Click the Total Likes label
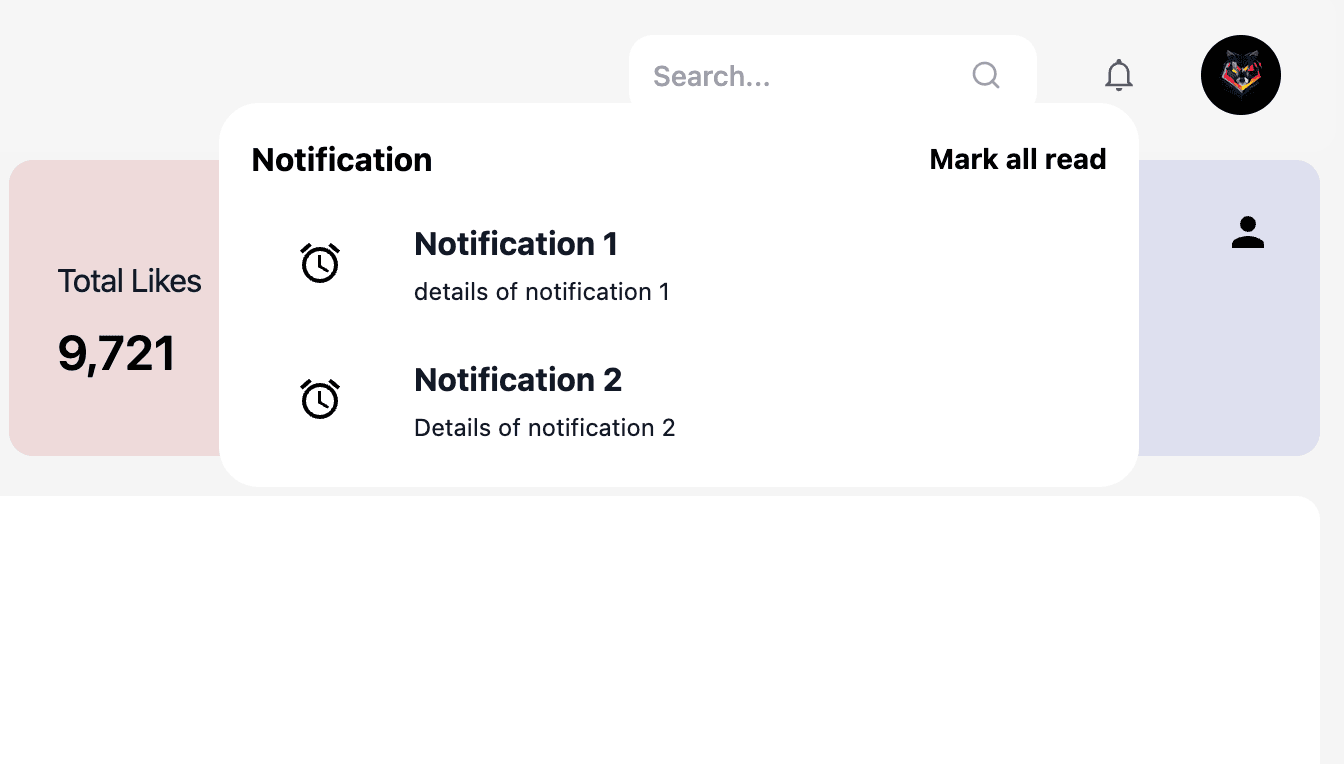The width and height of the screenshot is (1344, 764). tap(129, 281)
